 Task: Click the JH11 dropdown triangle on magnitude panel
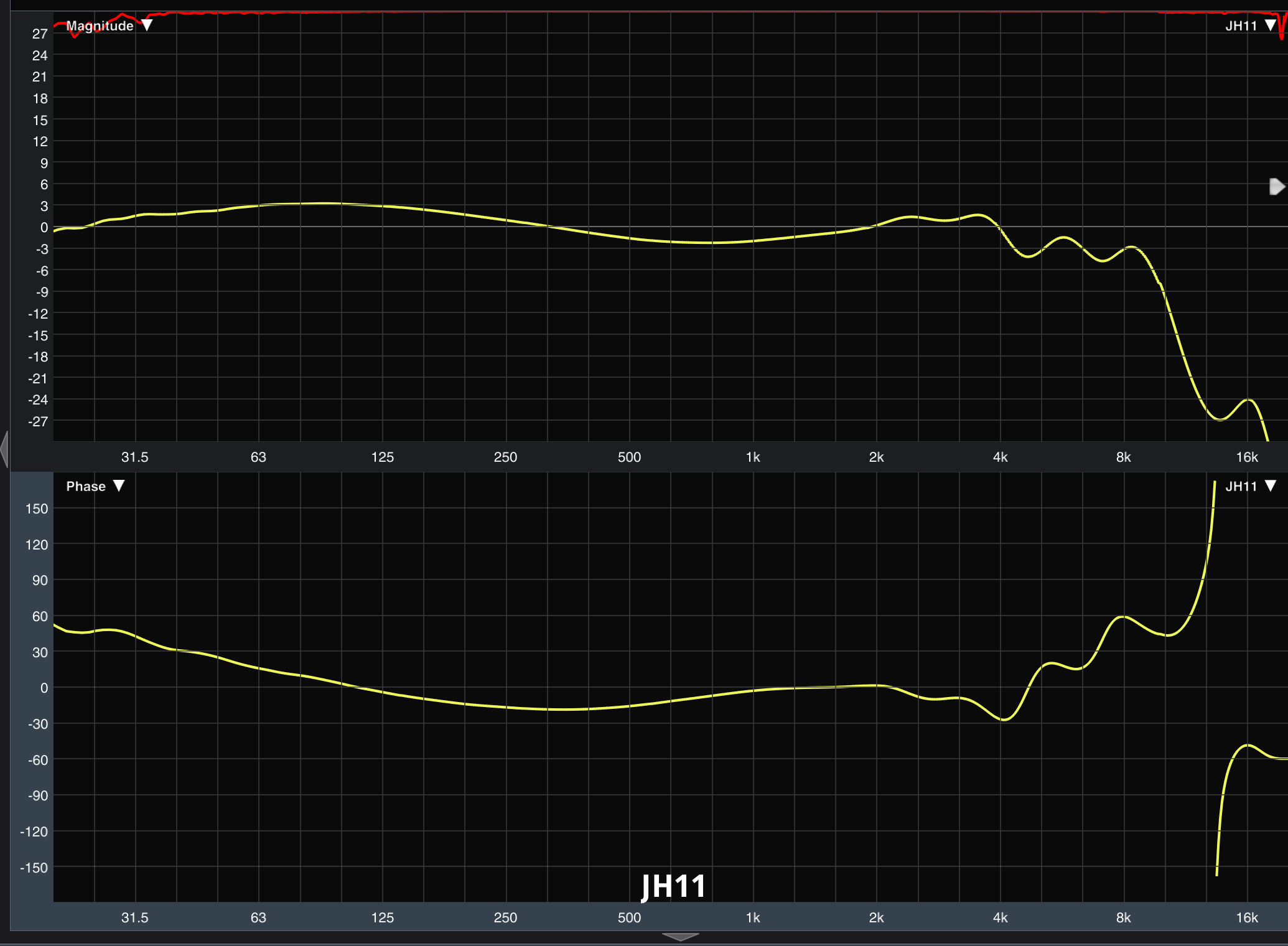1271,25
